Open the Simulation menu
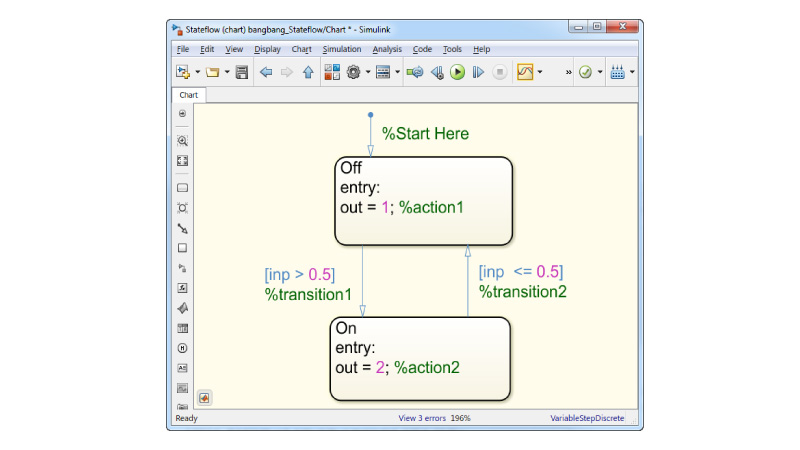 pyautogui.click(x=341, y=49)
